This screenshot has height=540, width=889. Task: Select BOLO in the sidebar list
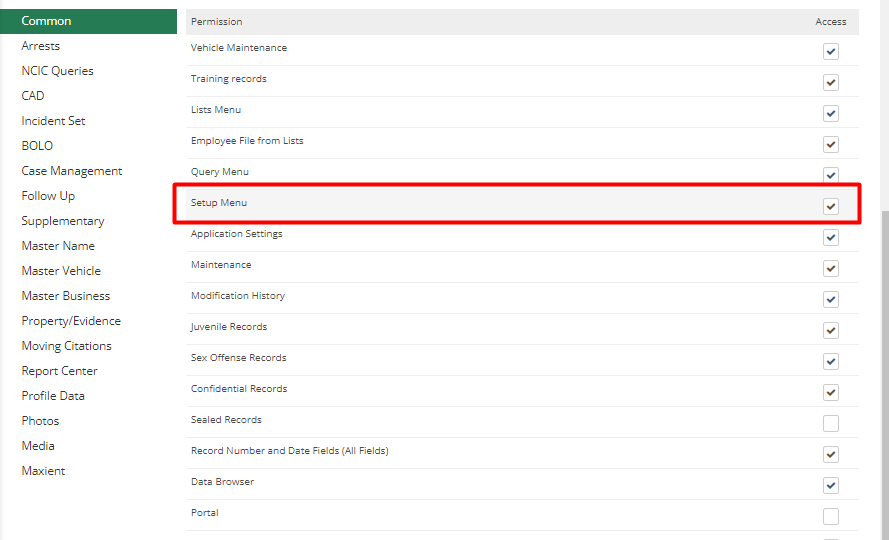tap(37, 146)
